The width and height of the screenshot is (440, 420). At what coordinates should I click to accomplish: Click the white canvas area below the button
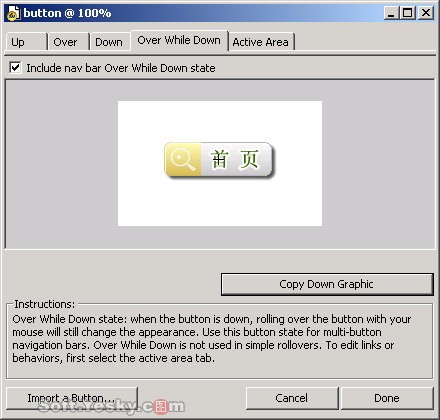[x=220, y=203]
